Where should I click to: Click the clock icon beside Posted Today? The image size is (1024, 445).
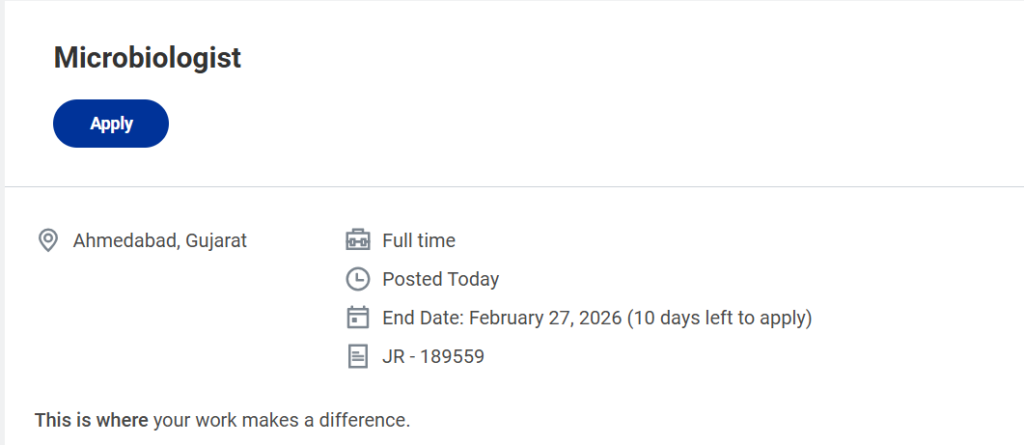[x=357, y=279]
